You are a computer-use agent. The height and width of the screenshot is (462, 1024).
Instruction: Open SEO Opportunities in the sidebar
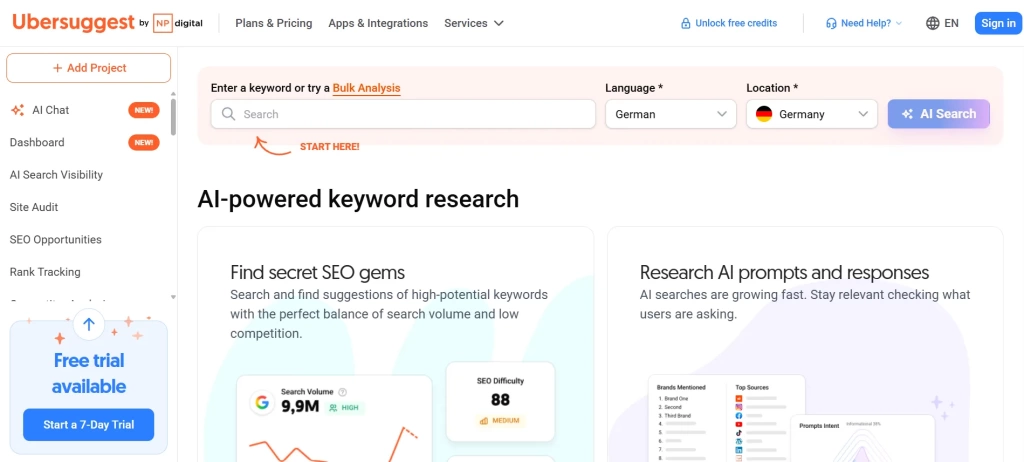pos(56,240)
